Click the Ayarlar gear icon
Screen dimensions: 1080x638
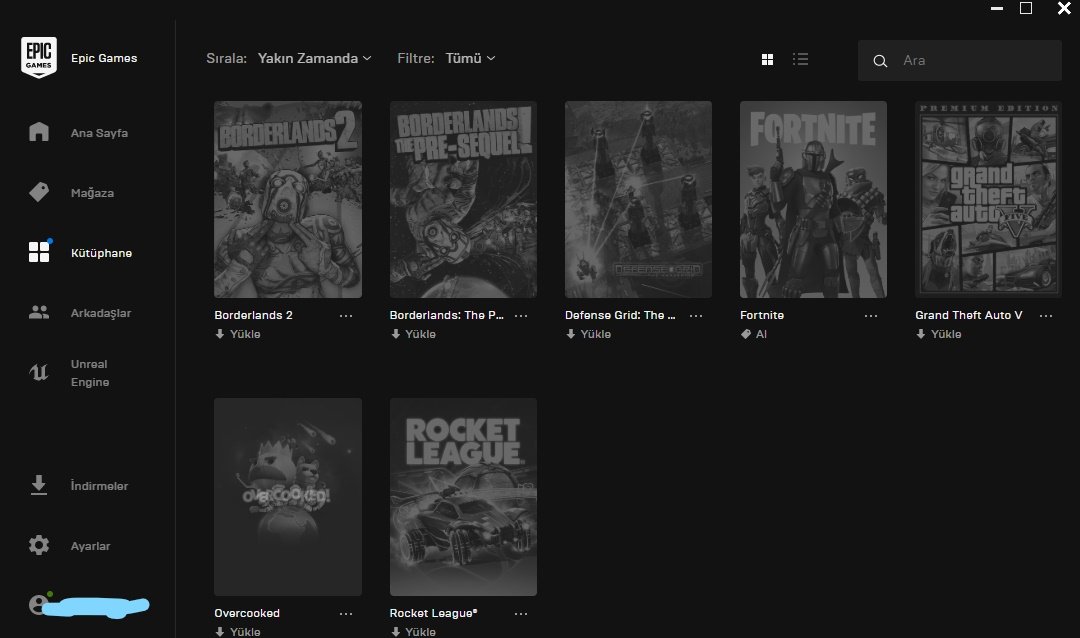click(x=39, y=545)
